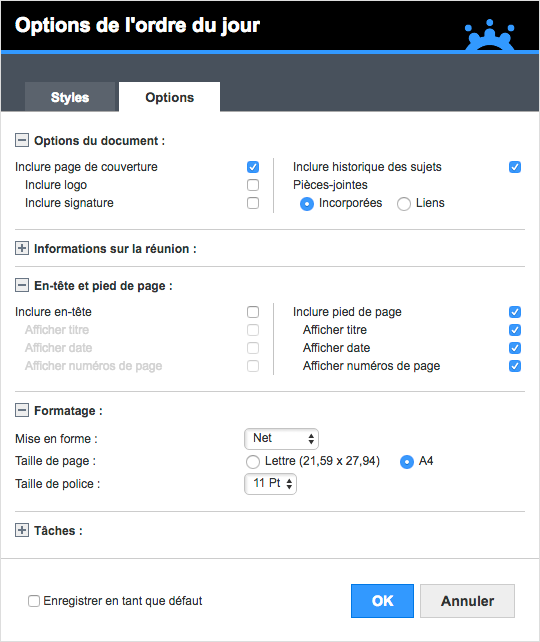Collapse En-tête et pied de page section

[x=22, y=285]
